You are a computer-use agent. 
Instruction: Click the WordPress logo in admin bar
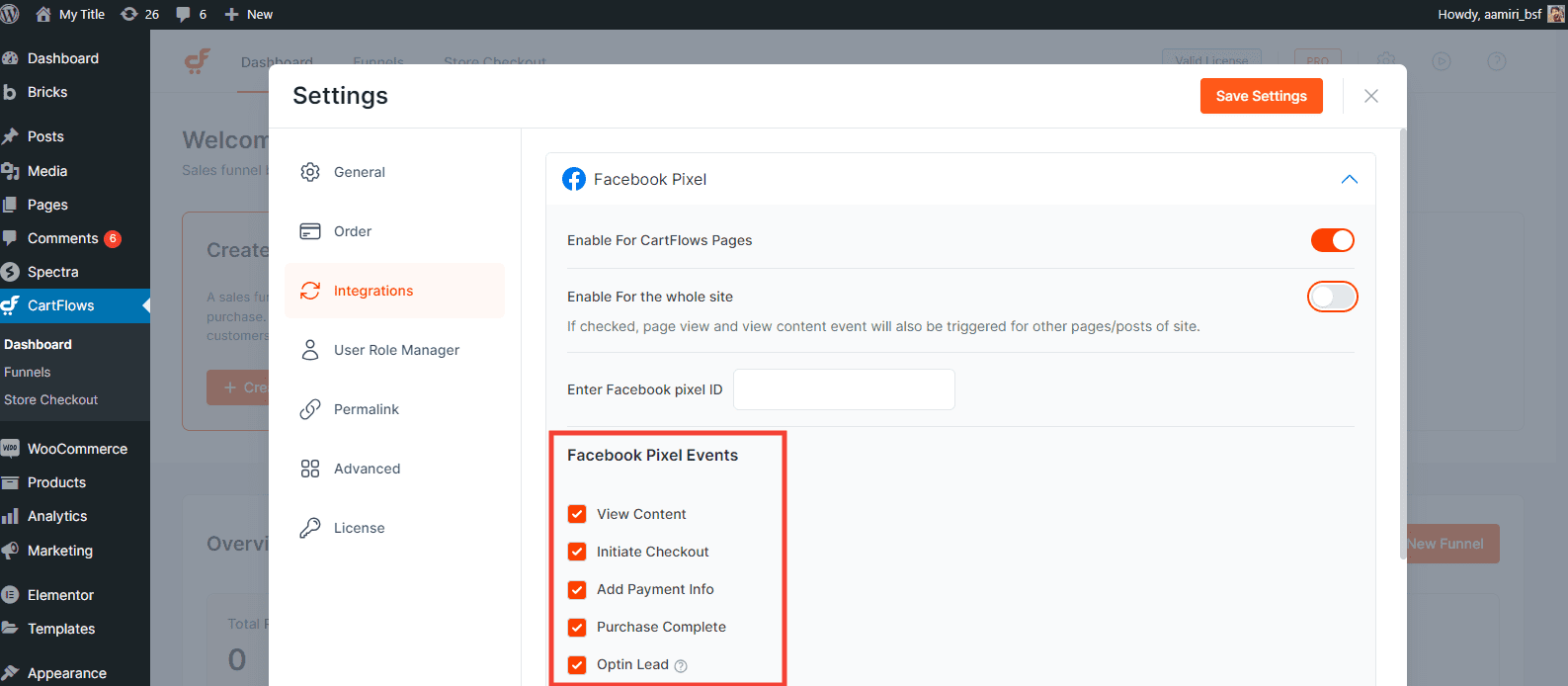(10, 14)
